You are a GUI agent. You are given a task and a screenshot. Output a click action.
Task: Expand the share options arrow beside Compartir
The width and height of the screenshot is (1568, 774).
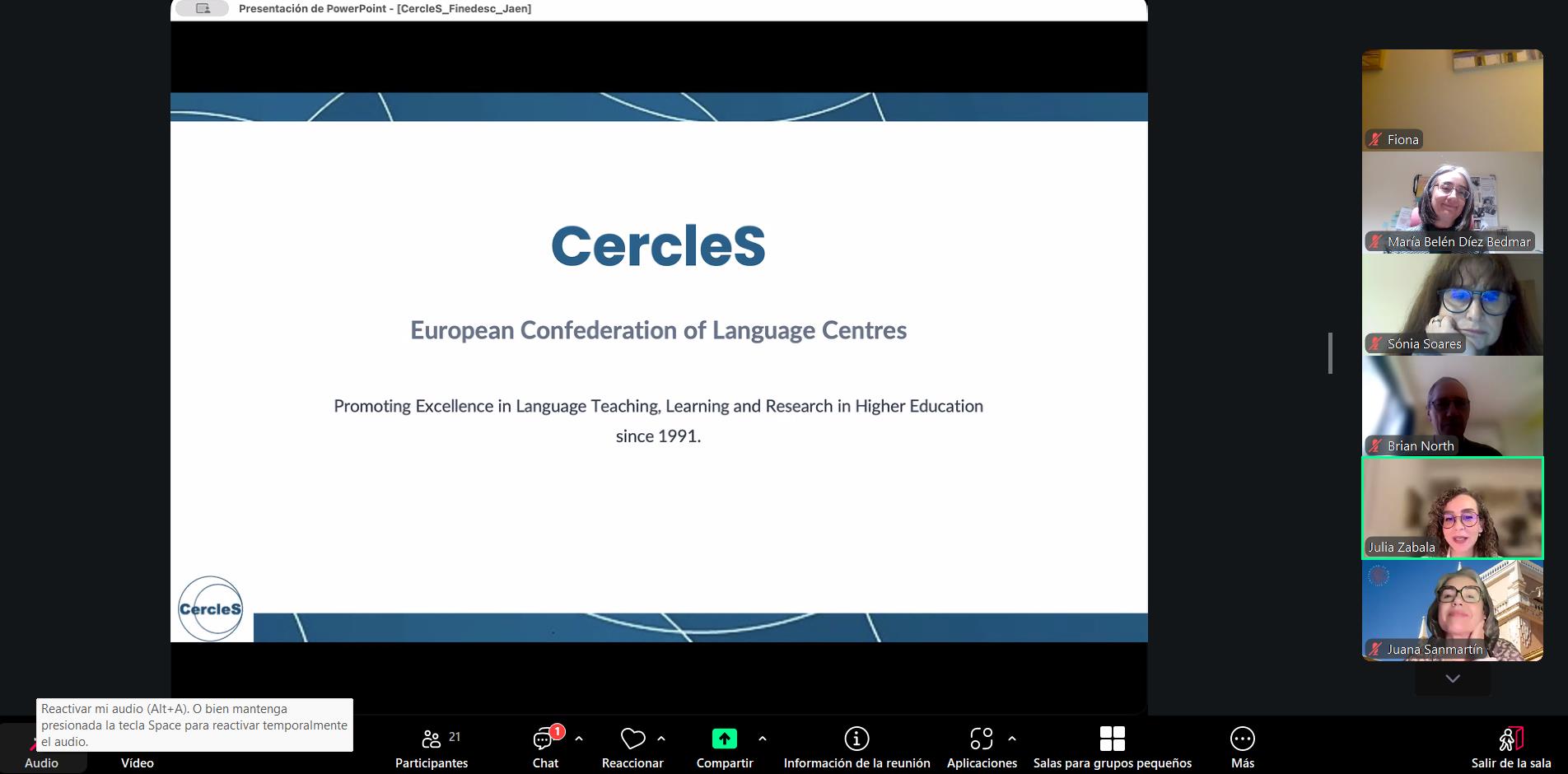tap(763, 739)
